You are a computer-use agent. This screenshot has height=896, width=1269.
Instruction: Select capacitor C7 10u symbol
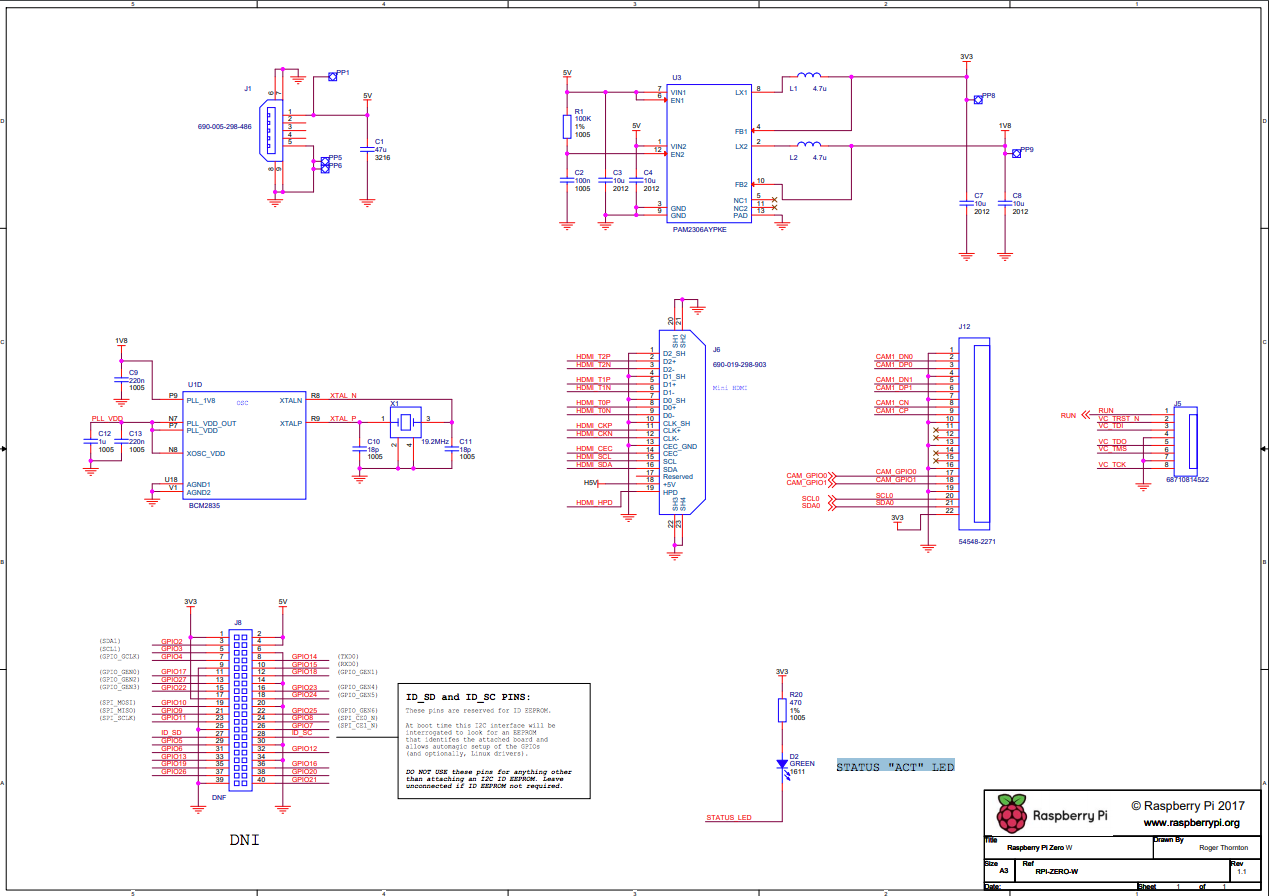(966, 203)
